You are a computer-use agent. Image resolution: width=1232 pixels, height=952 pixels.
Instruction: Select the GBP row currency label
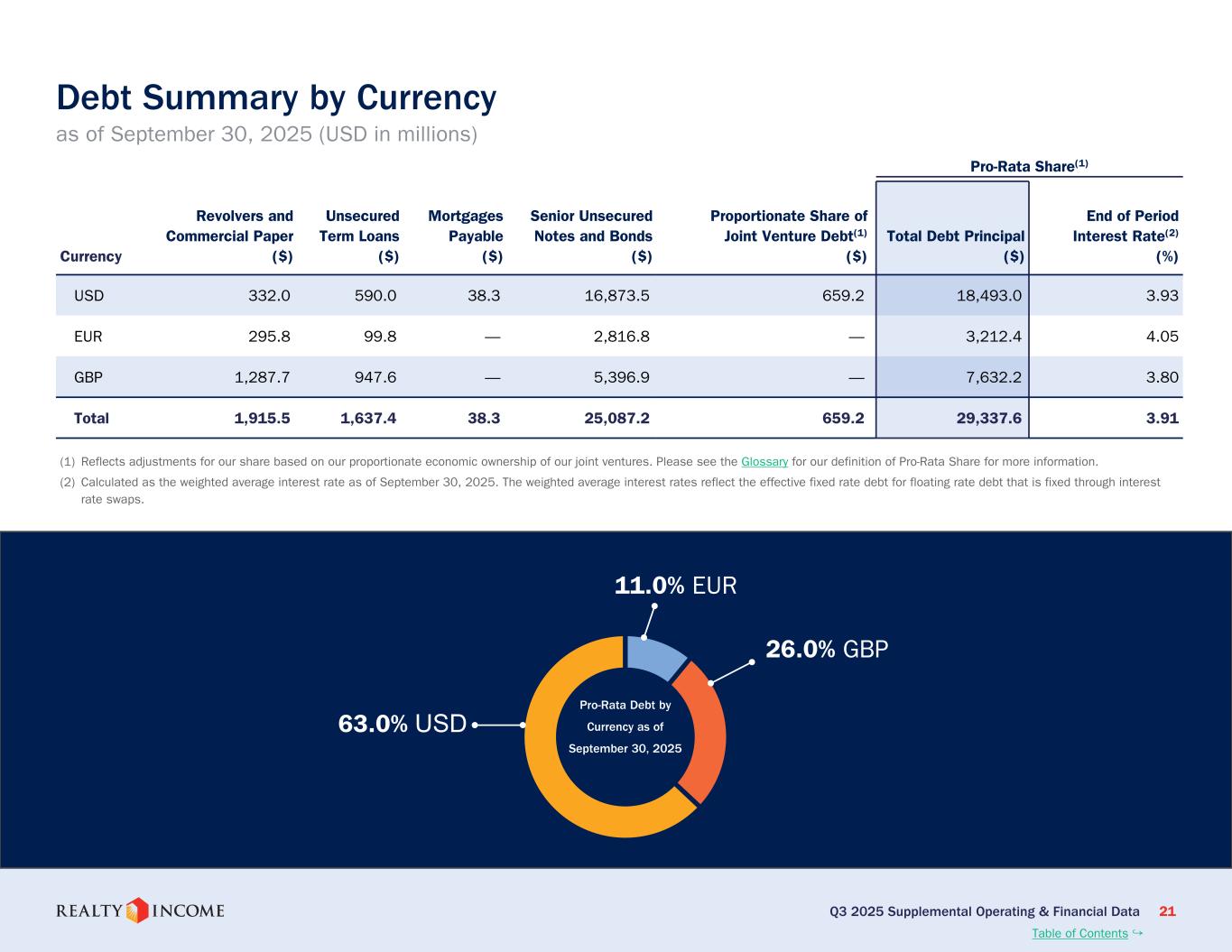click(x=88, y=377)
